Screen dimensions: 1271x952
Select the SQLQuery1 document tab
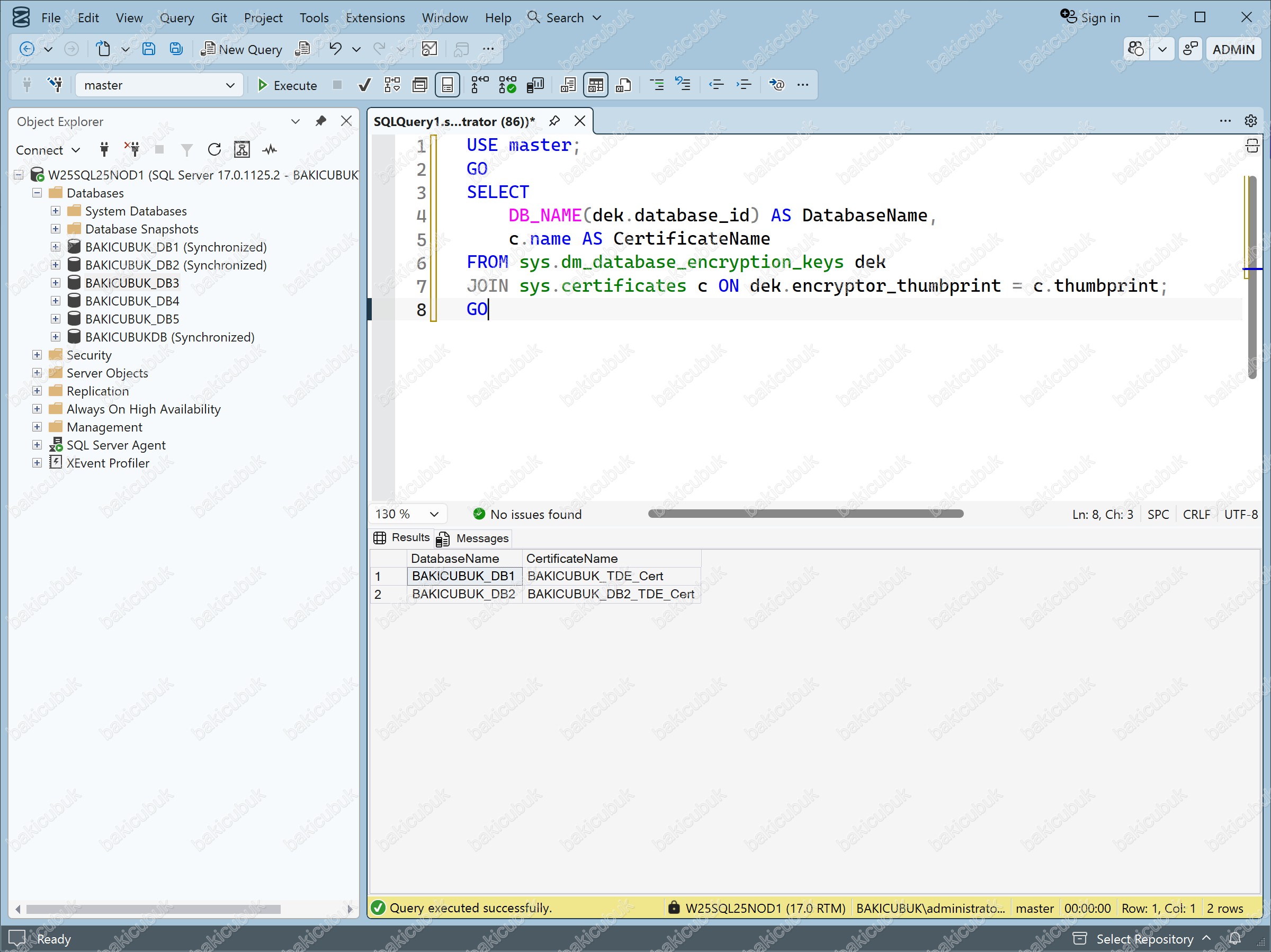pos(454,121)
